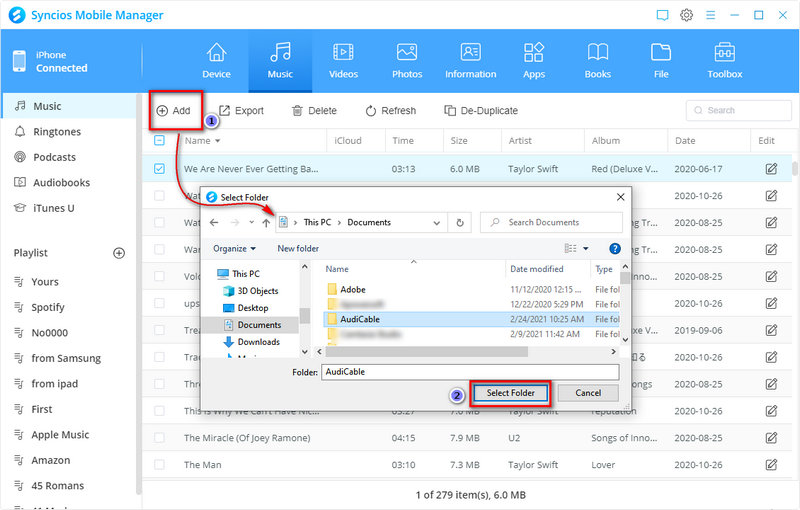The image size is (800, 510).
Task: Open the Apps tab
Action: pyautogui.click(x=534, y=61)
